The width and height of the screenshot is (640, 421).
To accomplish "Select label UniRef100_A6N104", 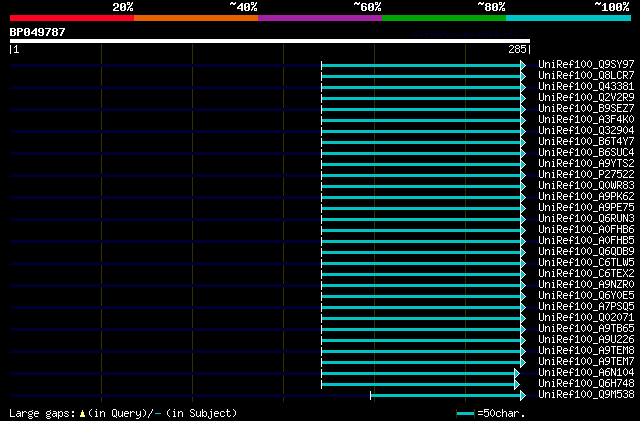I will [x=586, y=373].
